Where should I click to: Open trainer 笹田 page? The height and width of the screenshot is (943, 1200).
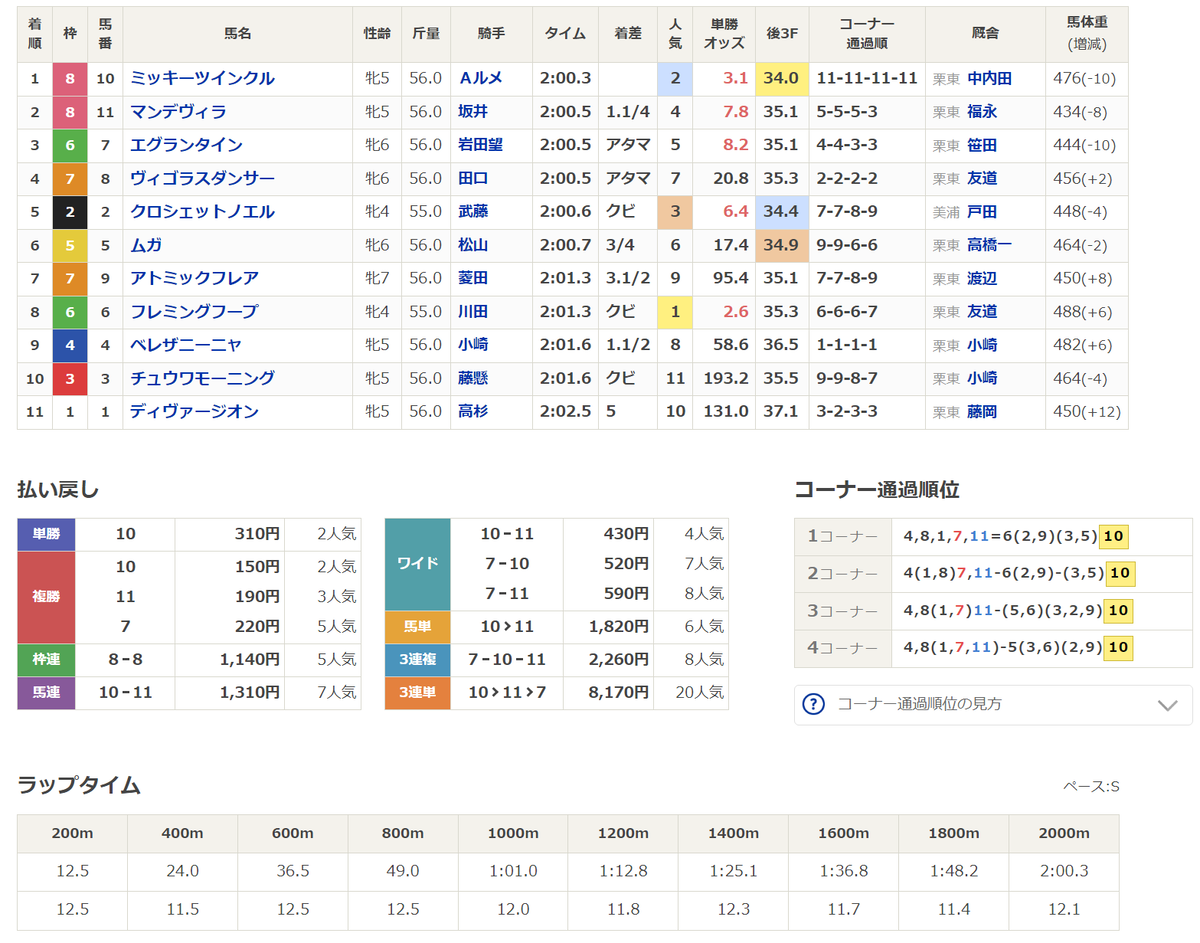982,145
